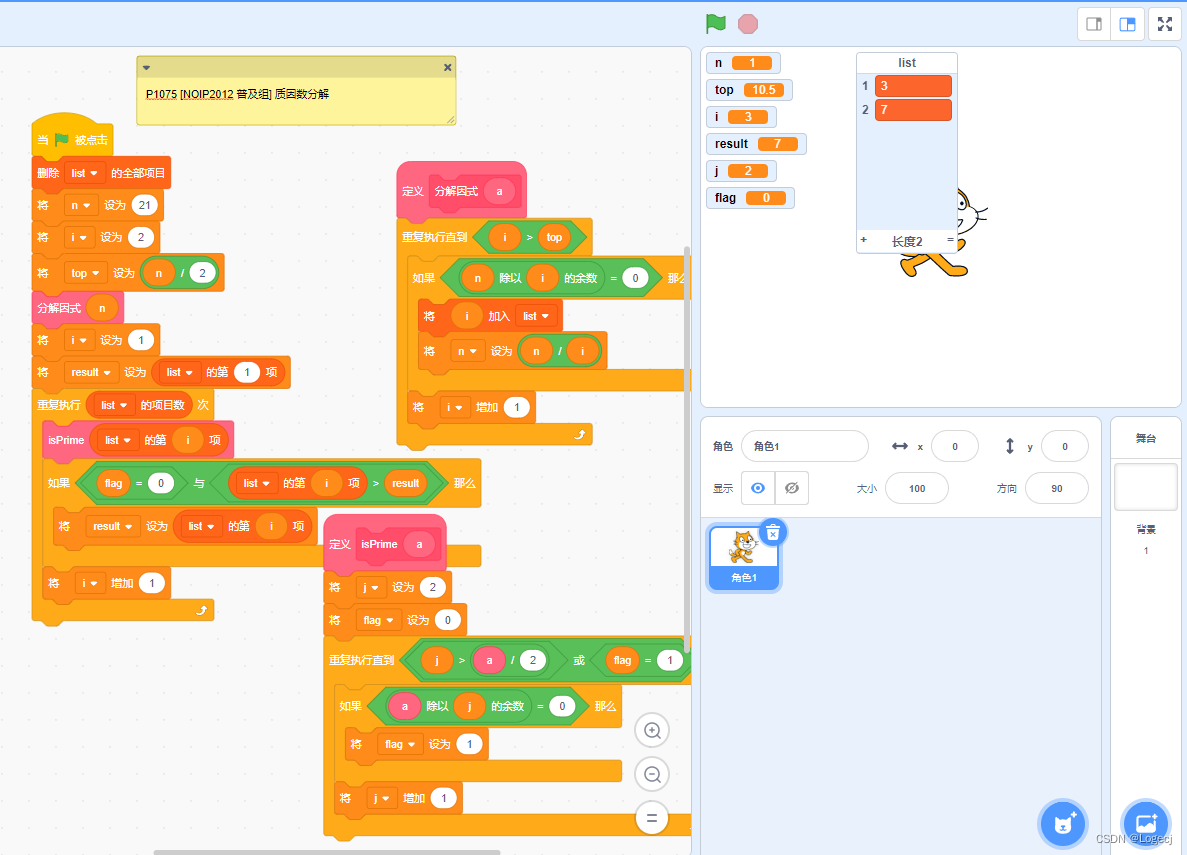Click the list monitor title header

(x=906, y=63)
